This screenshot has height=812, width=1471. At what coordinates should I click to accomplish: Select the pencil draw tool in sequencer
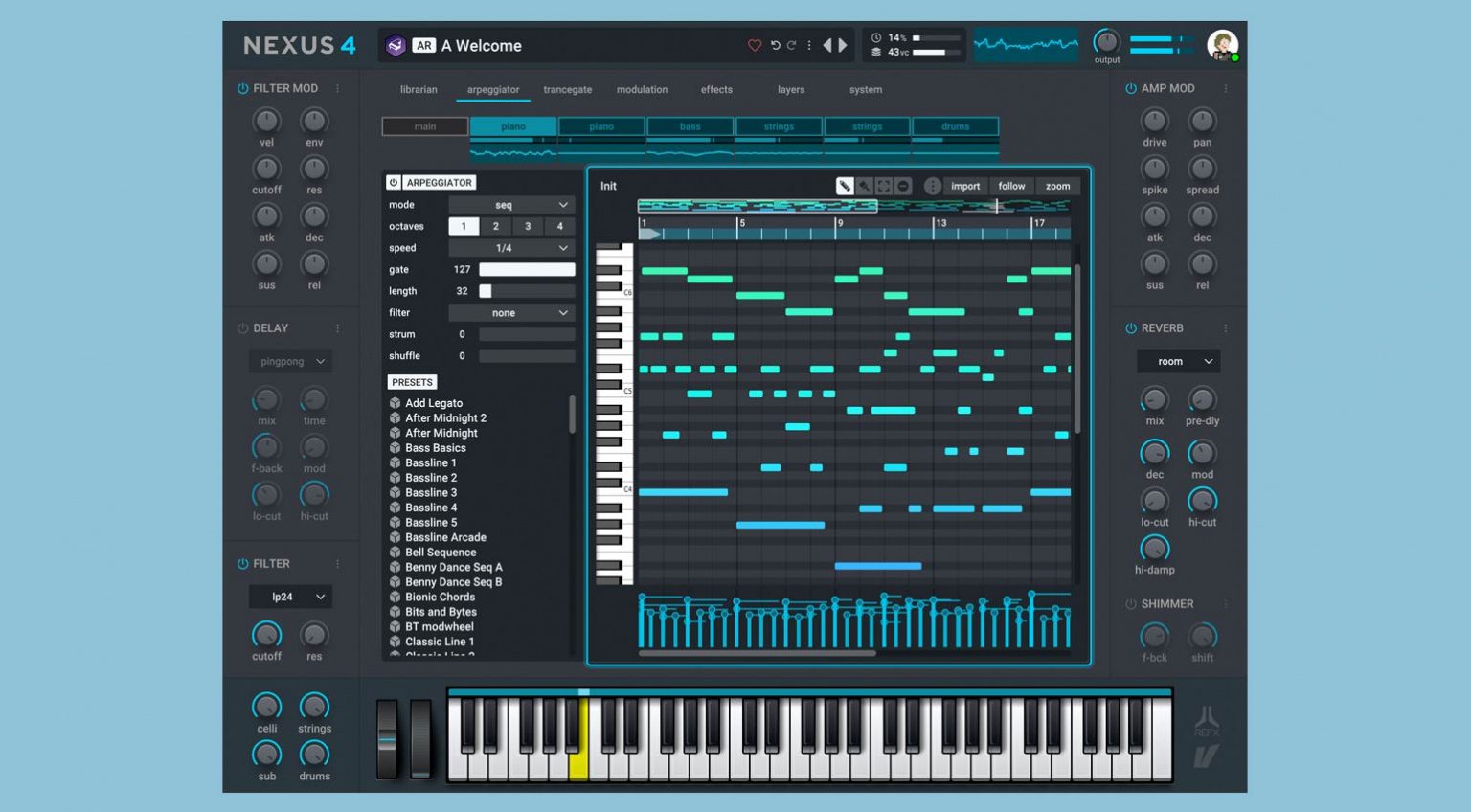(x=845, y=186)
